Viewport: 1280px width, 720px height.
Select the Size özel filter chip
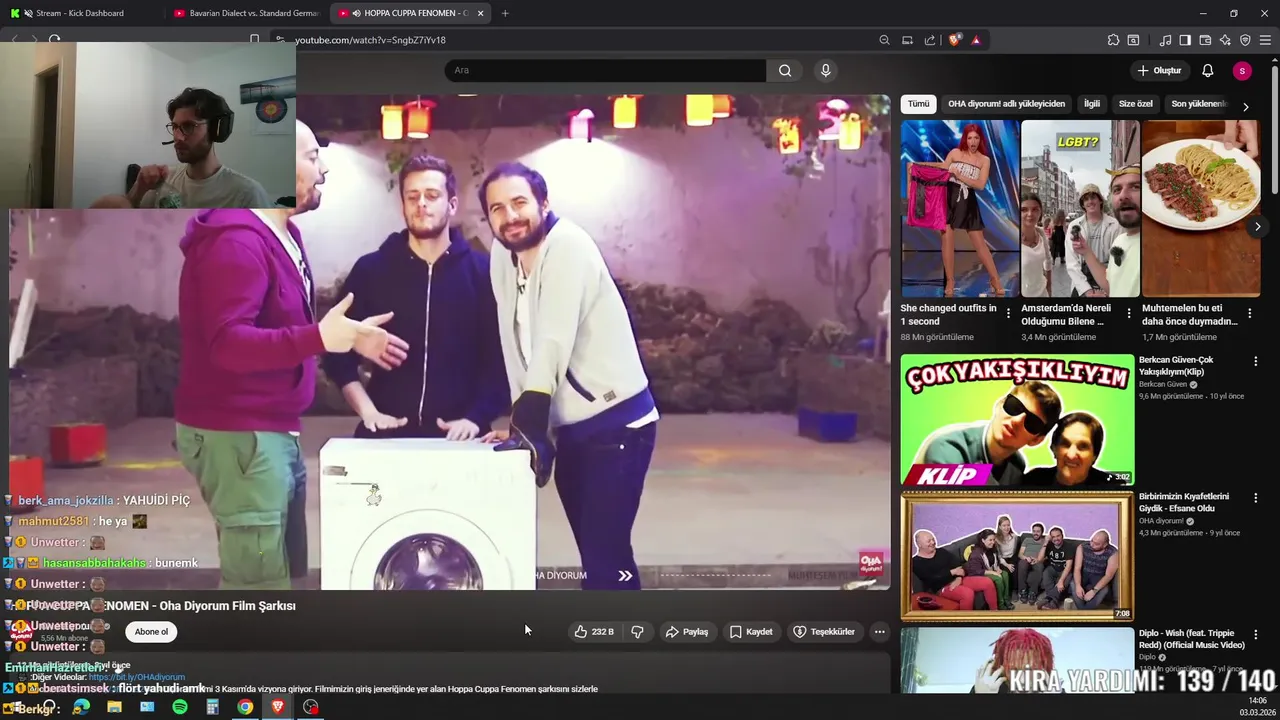[1135, 104]
